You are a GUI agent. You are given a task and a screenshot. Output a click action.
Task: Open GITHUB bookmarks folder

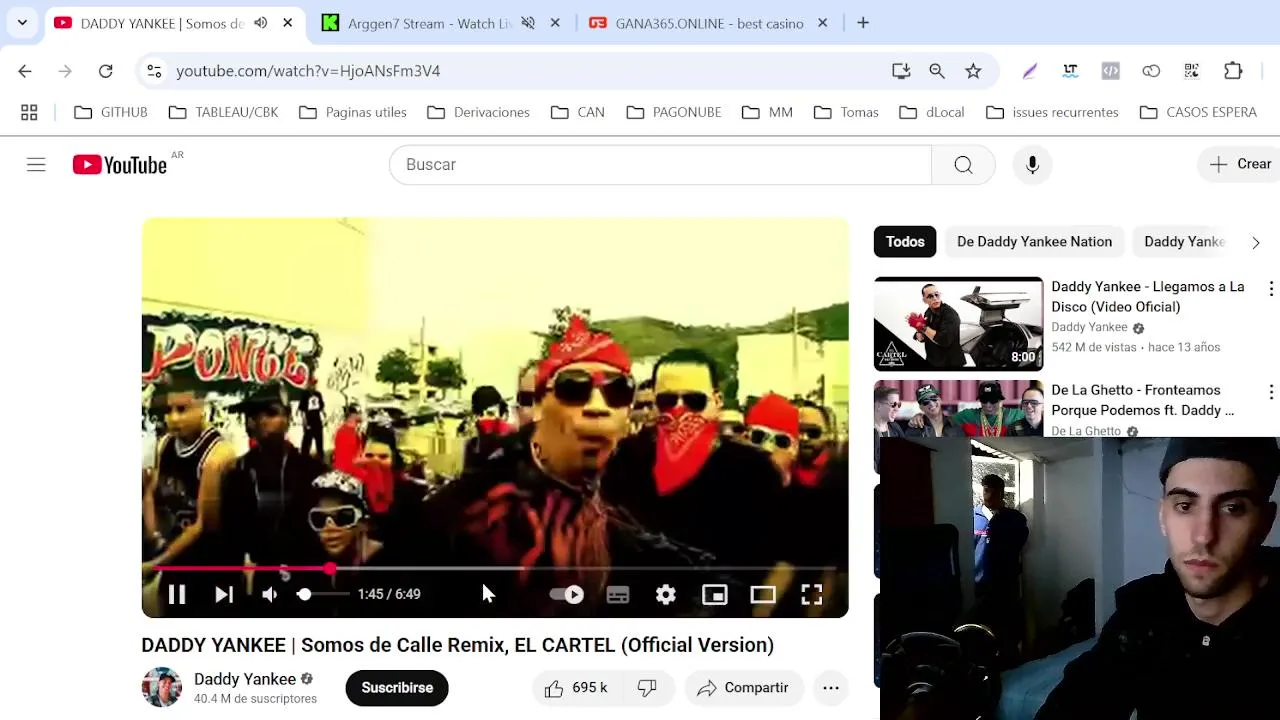[111, 112]
